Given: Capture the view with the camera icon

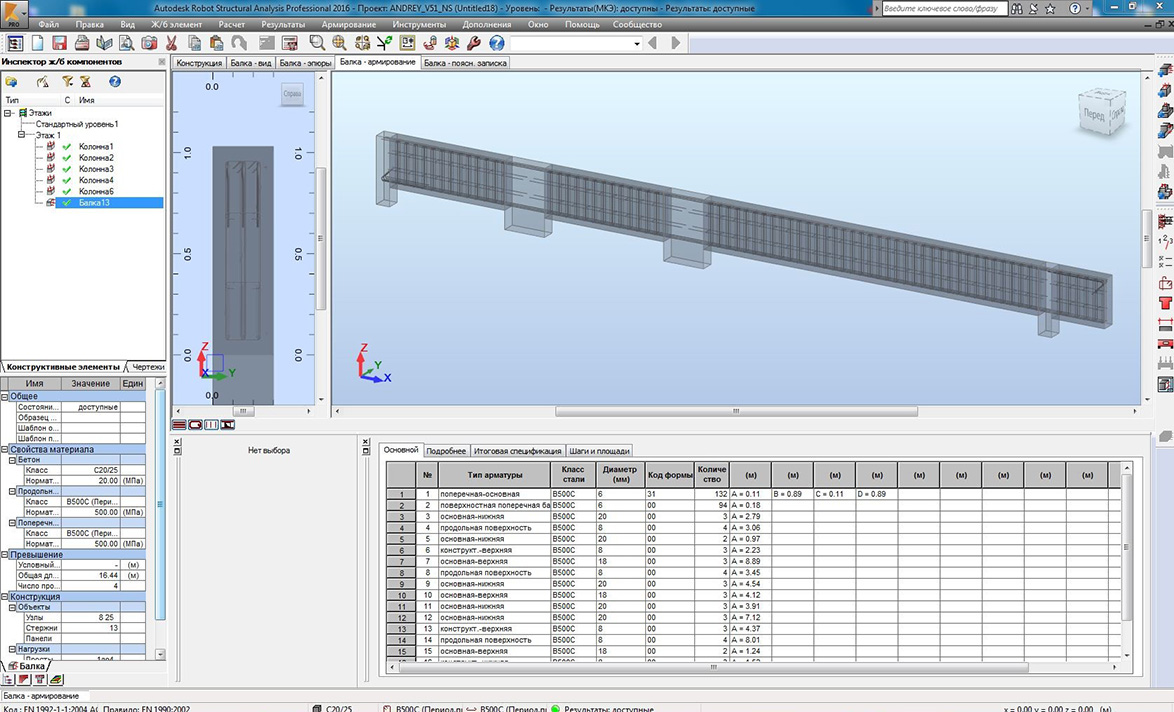Looking at the screenshot, I should pos(149,43).
